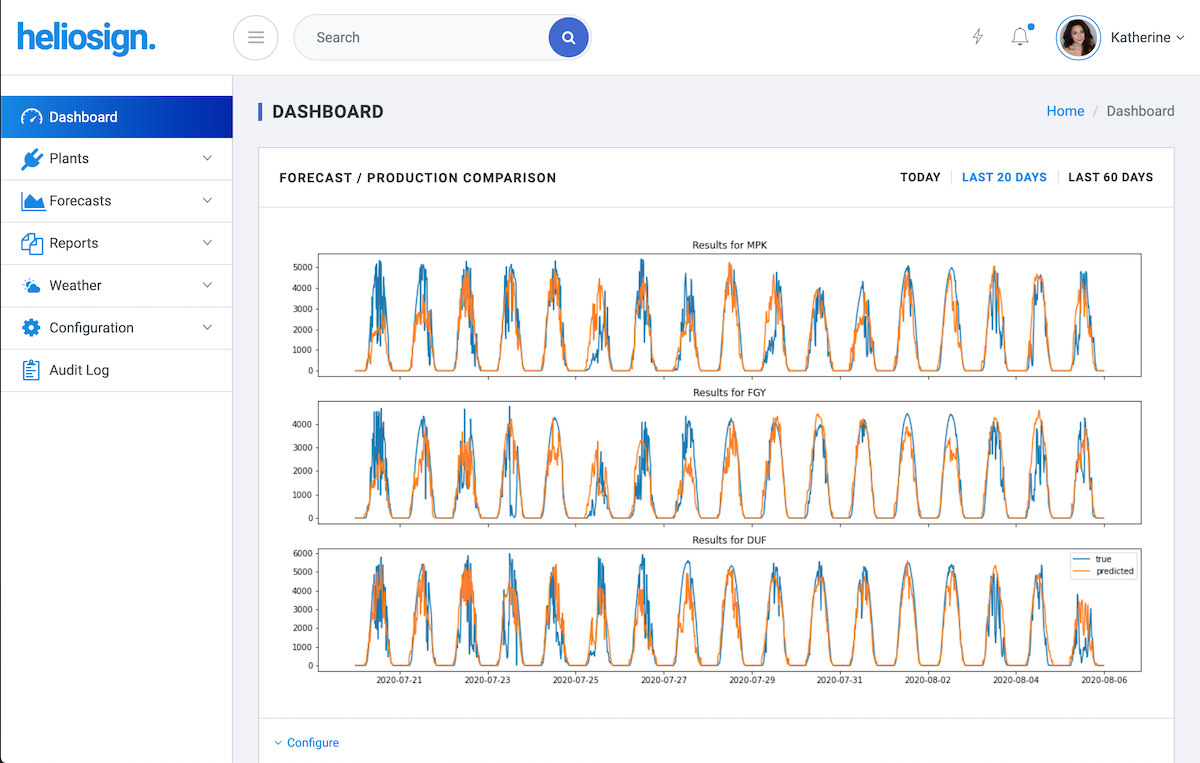Viewport: 1200px width, 763px height.
Task: Click the Results for FGY chart
Action: (729, 462)
